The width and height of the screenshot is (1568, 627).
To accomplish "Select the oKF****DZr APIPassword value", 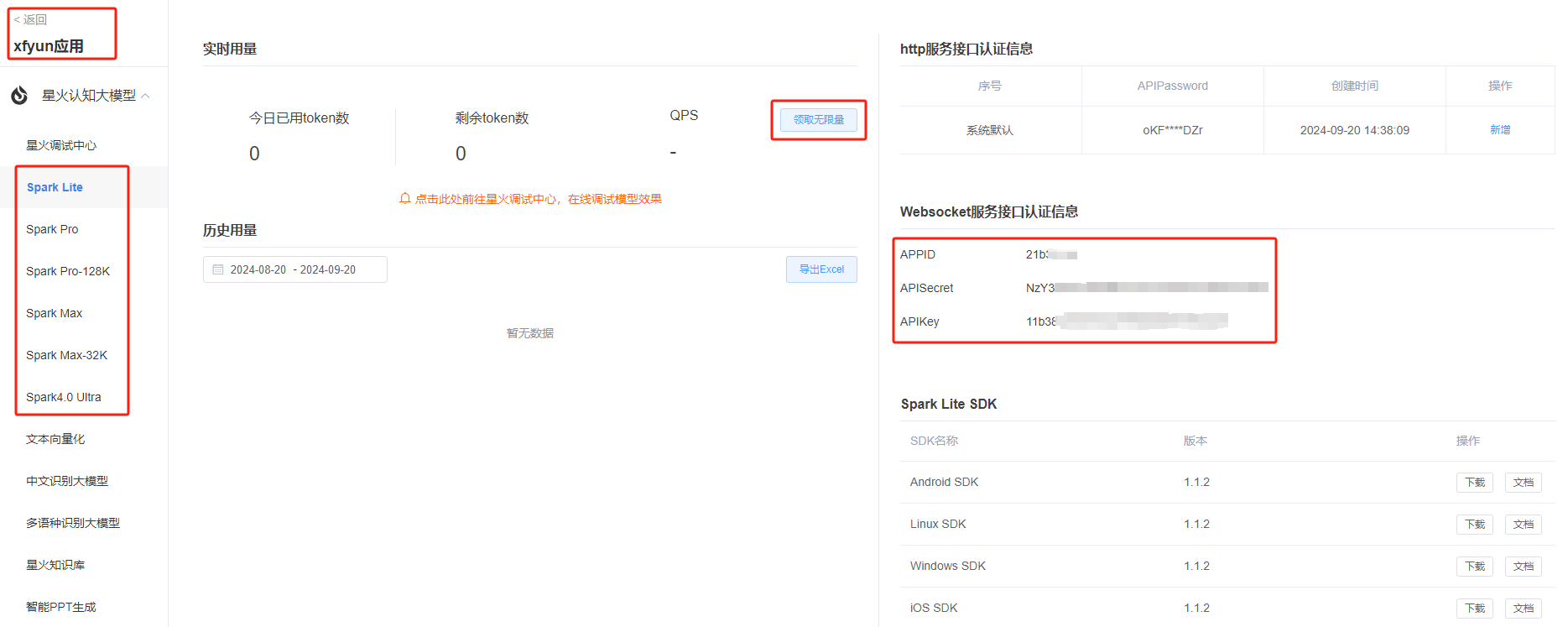I will click(1173, 130).
